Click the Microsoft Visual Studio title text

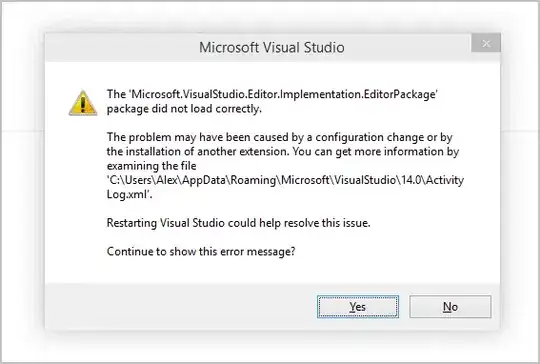pos(272,48)
